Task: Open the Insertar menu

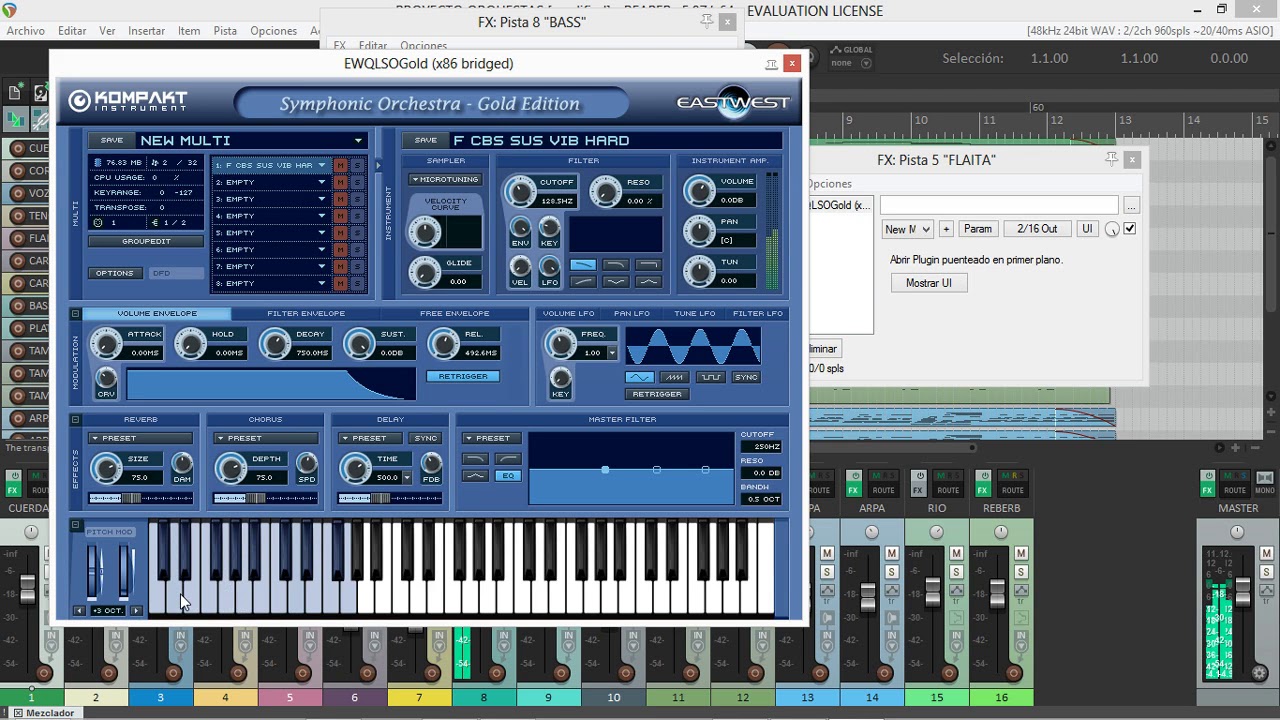Action: coord(146,31)
